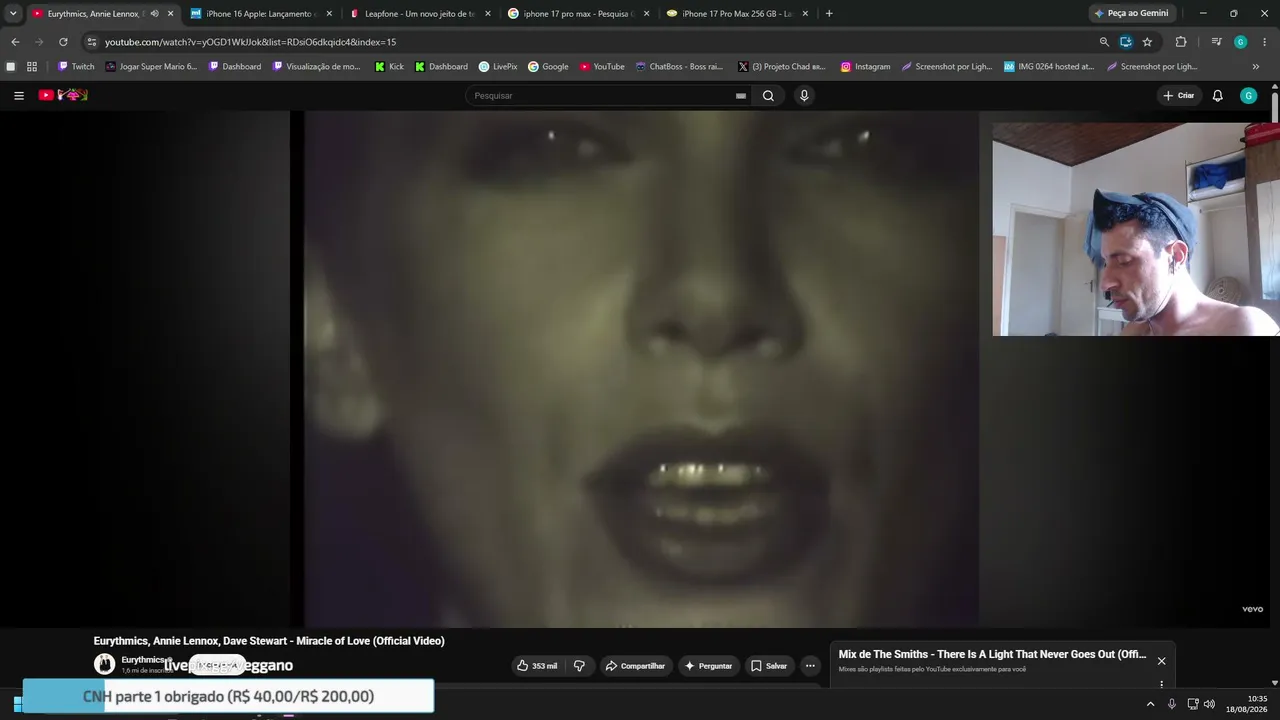
Task: Open the Mix de The Smiths playlist title
Action: point(992,654)
